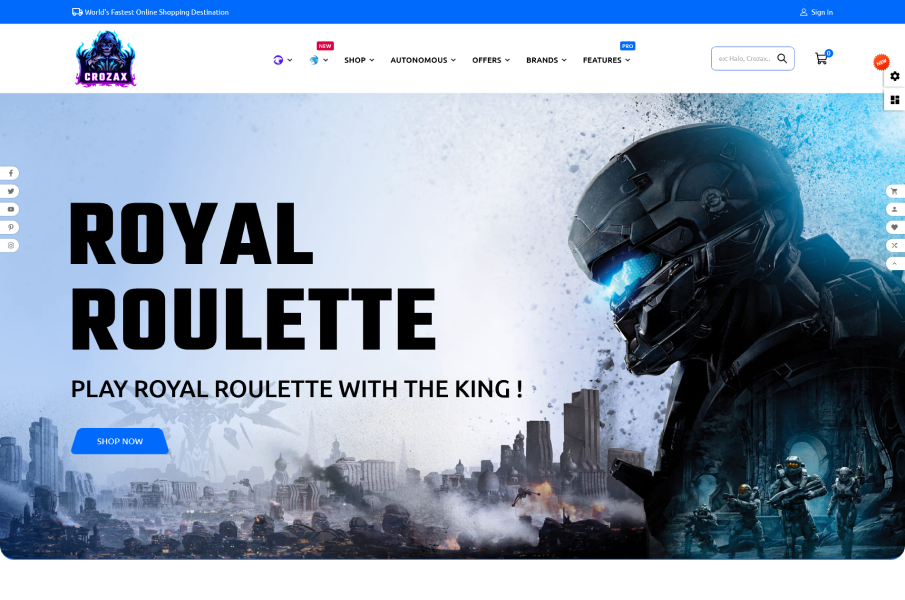The width and height of the screenshot is (905, 600).
Task: Open Twitter social link icon
Action: pyautogui.click(x=10, y=191)
